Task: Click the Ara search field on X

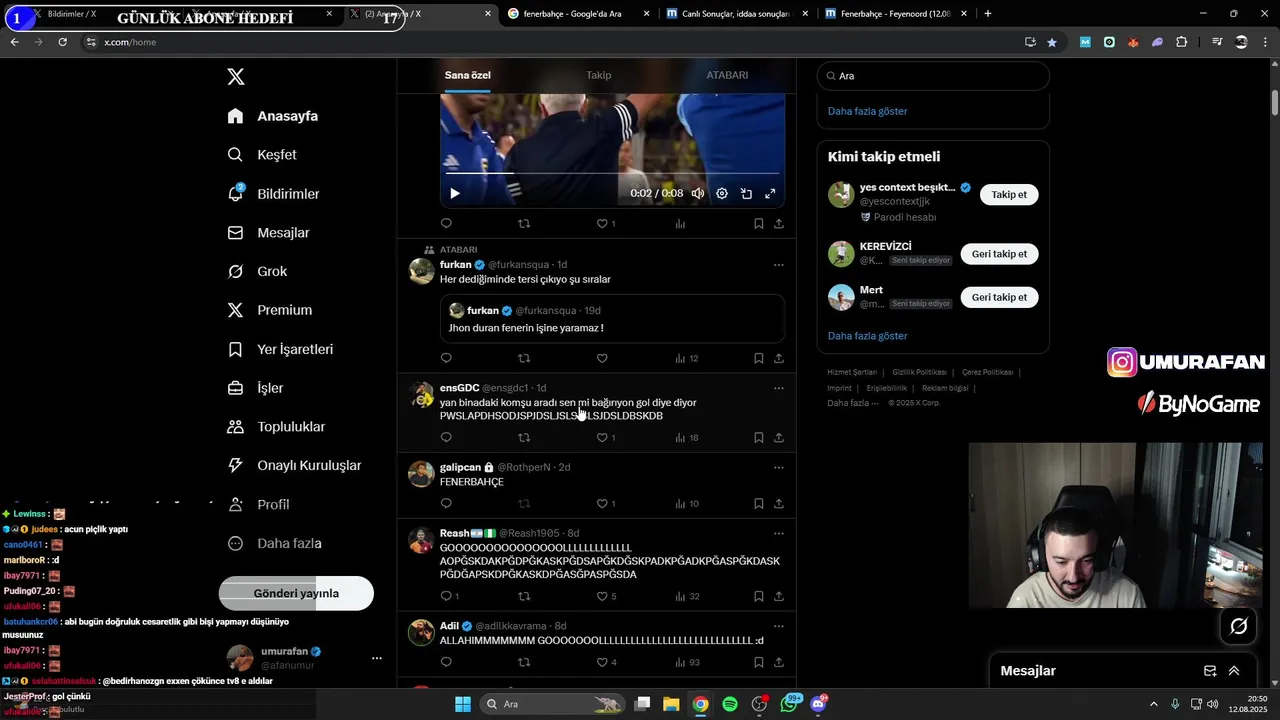Action: point(933,76)
